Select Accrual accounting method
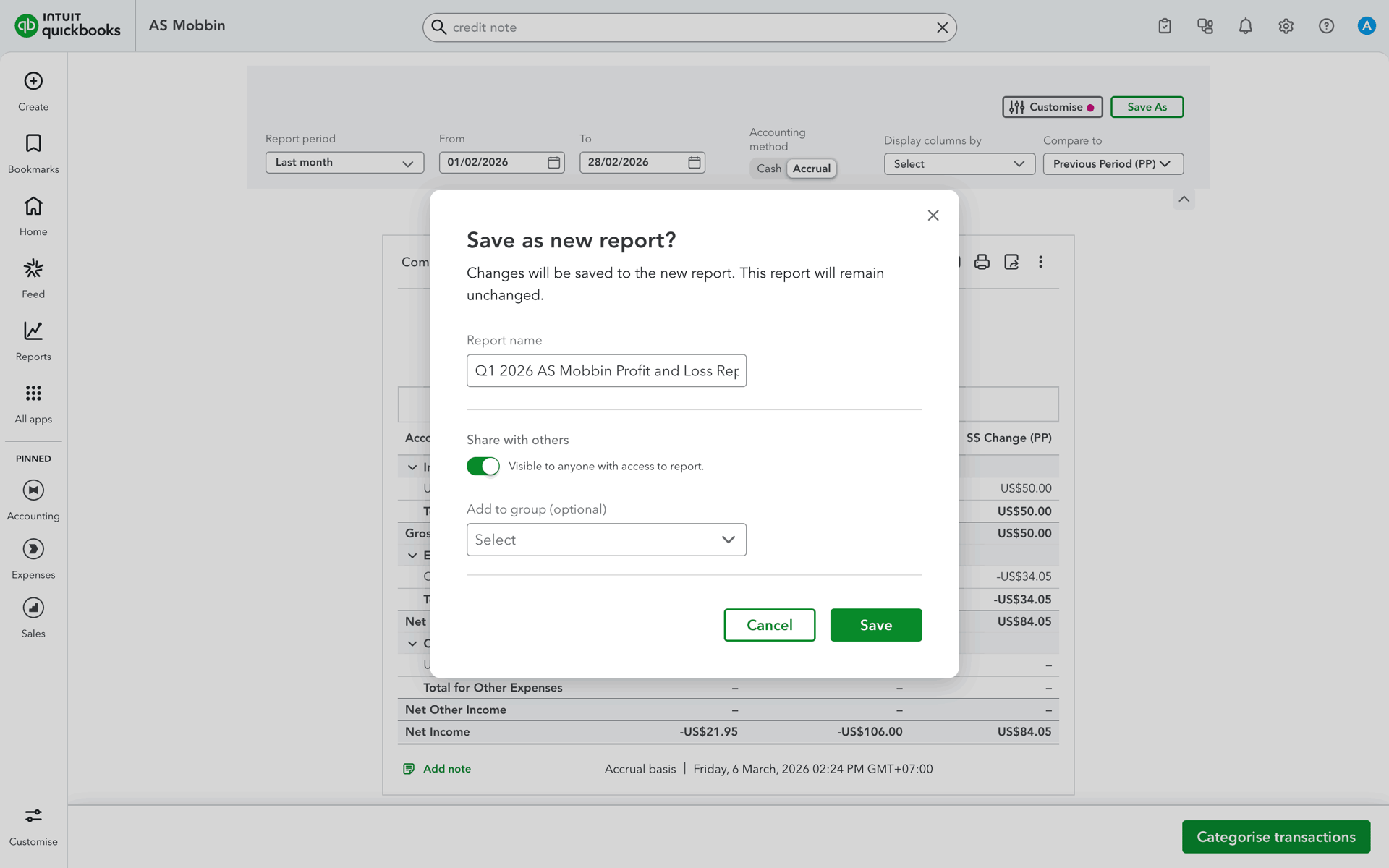 (x=812, y=169)
